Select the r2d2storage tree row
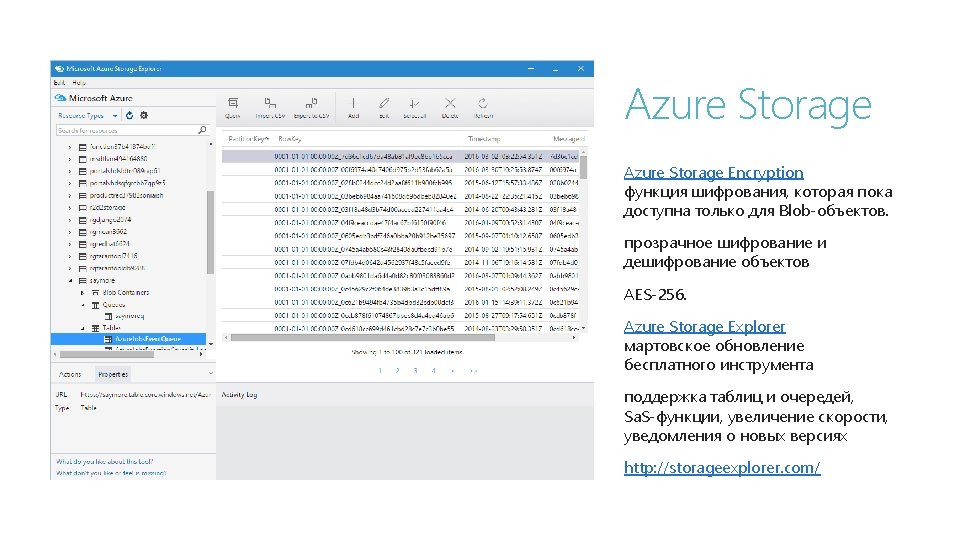 pyautogui.click(x=107, y=208)
